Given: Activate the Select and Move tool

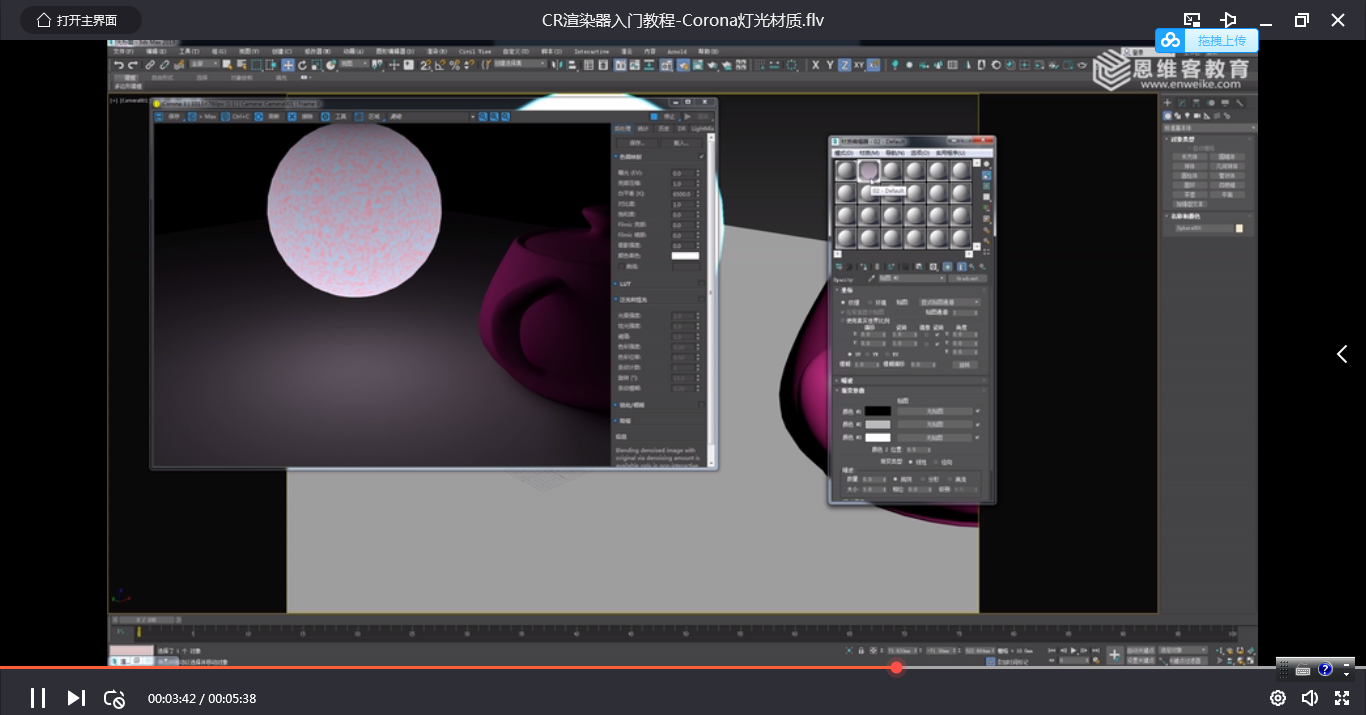Looking at the screenshot, I should tap(288, 65).
